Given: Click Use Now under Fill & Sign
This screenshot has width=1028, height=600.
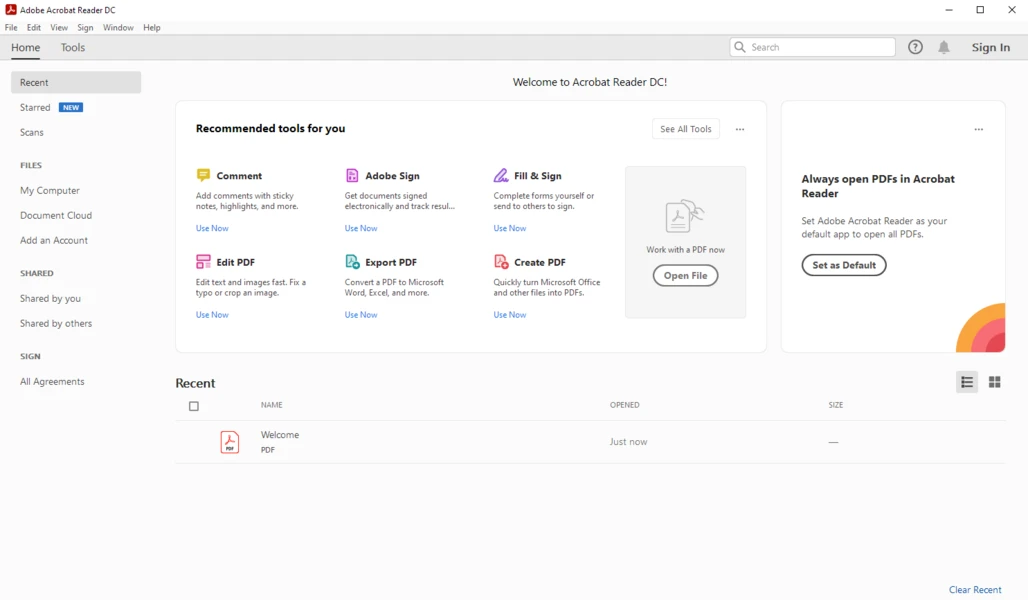Looking at the screenshot, I should [509, 228].
